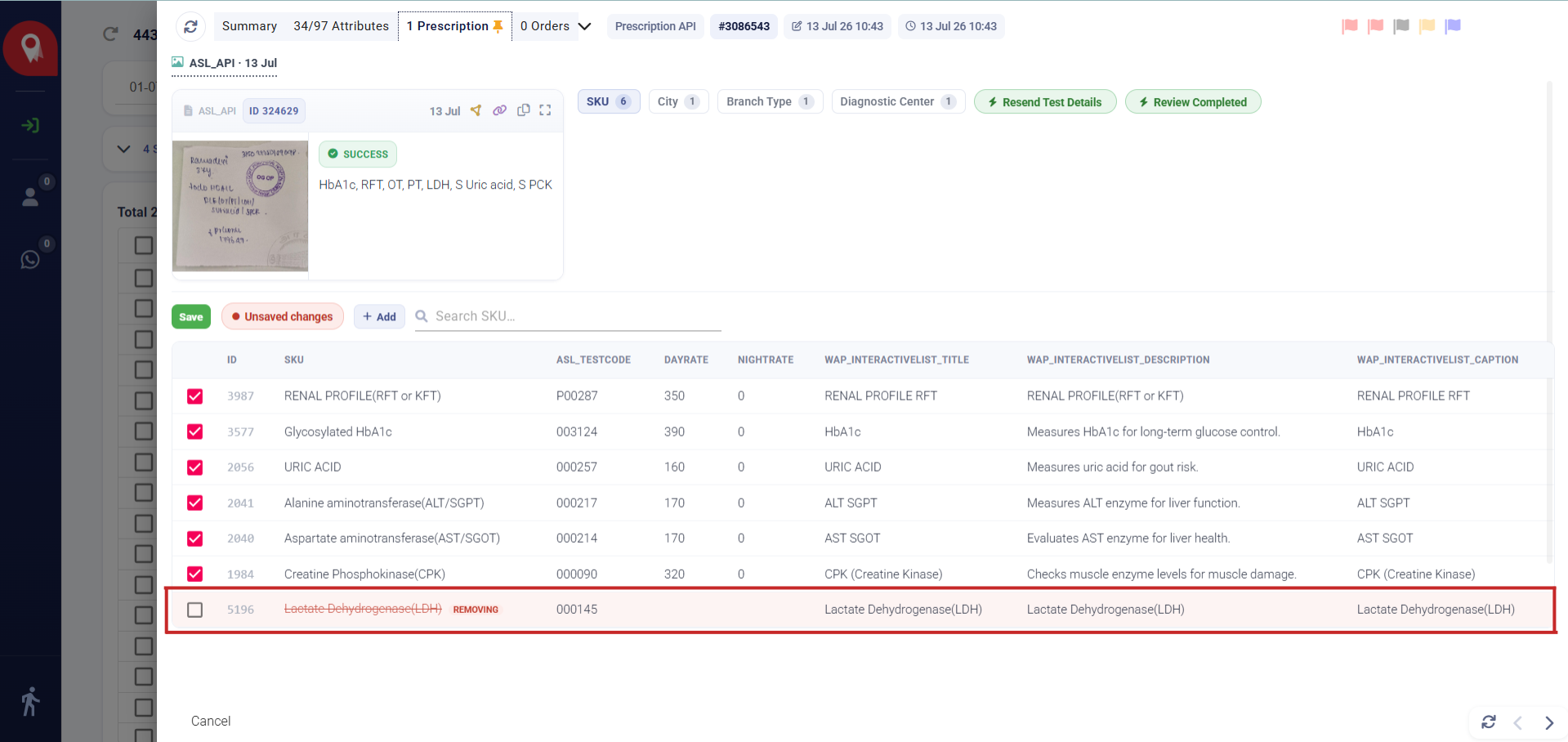1568x742 pixels.
Task: Open the handwritten prescription thumbnail
Action: [x=240, y=206]
